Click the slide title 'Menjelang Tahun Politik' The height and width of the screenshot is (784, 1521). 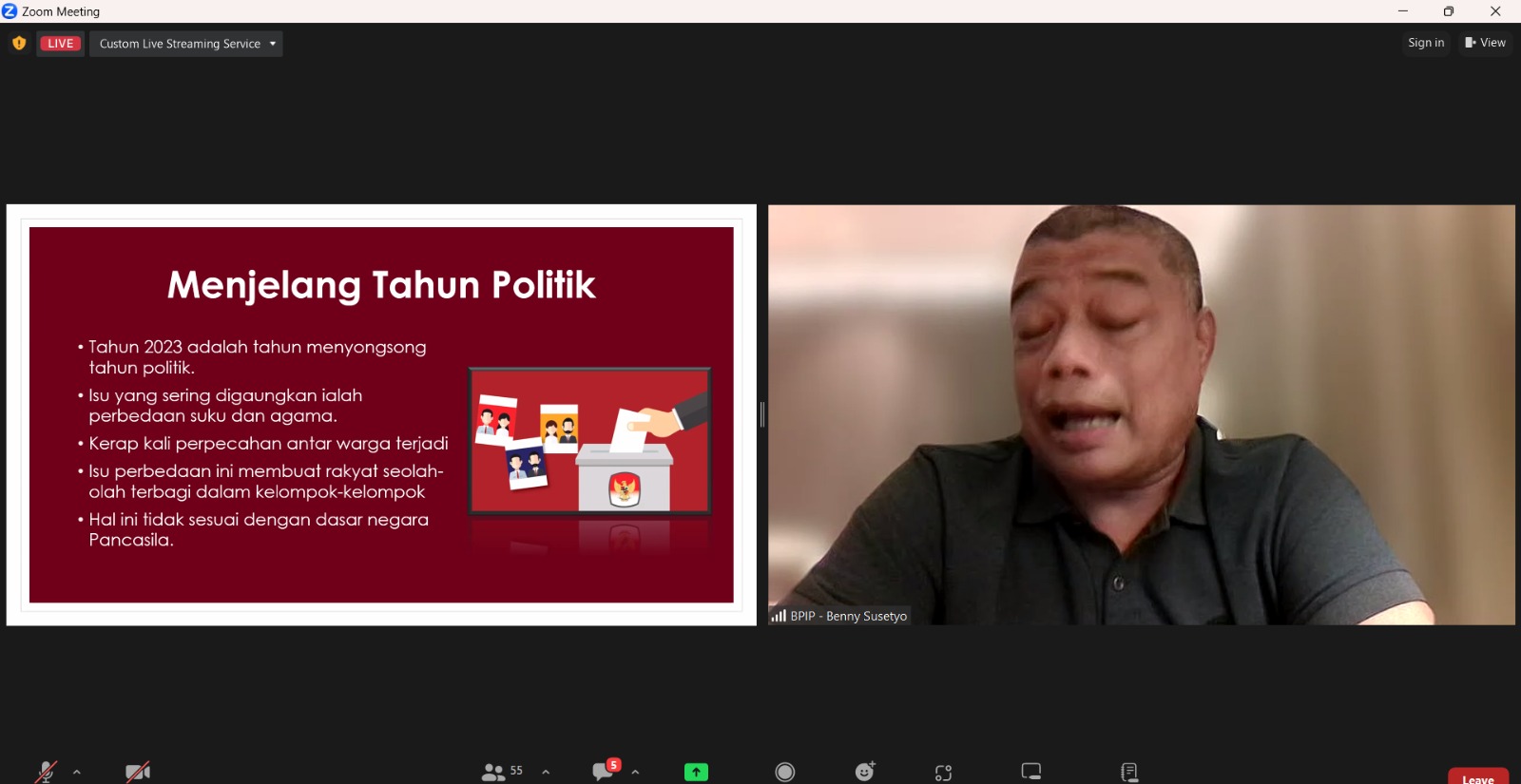pos(381,285)
